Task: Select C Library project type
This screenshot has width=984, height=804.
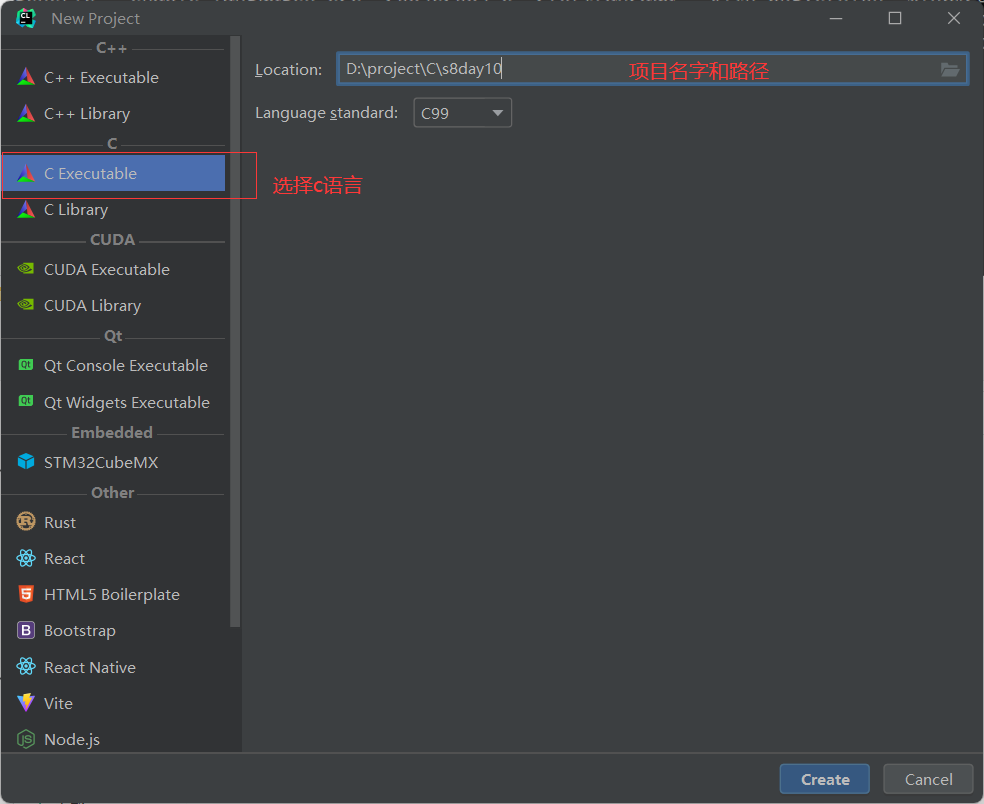Action: 113,210
